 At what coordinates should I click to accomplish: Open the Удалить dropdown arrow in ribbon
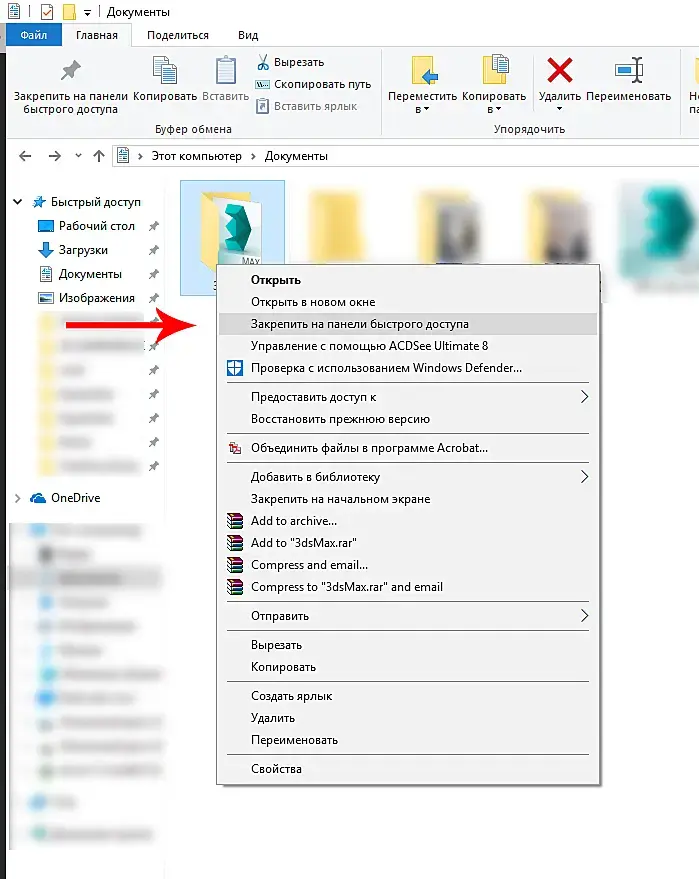pos(559,109)
